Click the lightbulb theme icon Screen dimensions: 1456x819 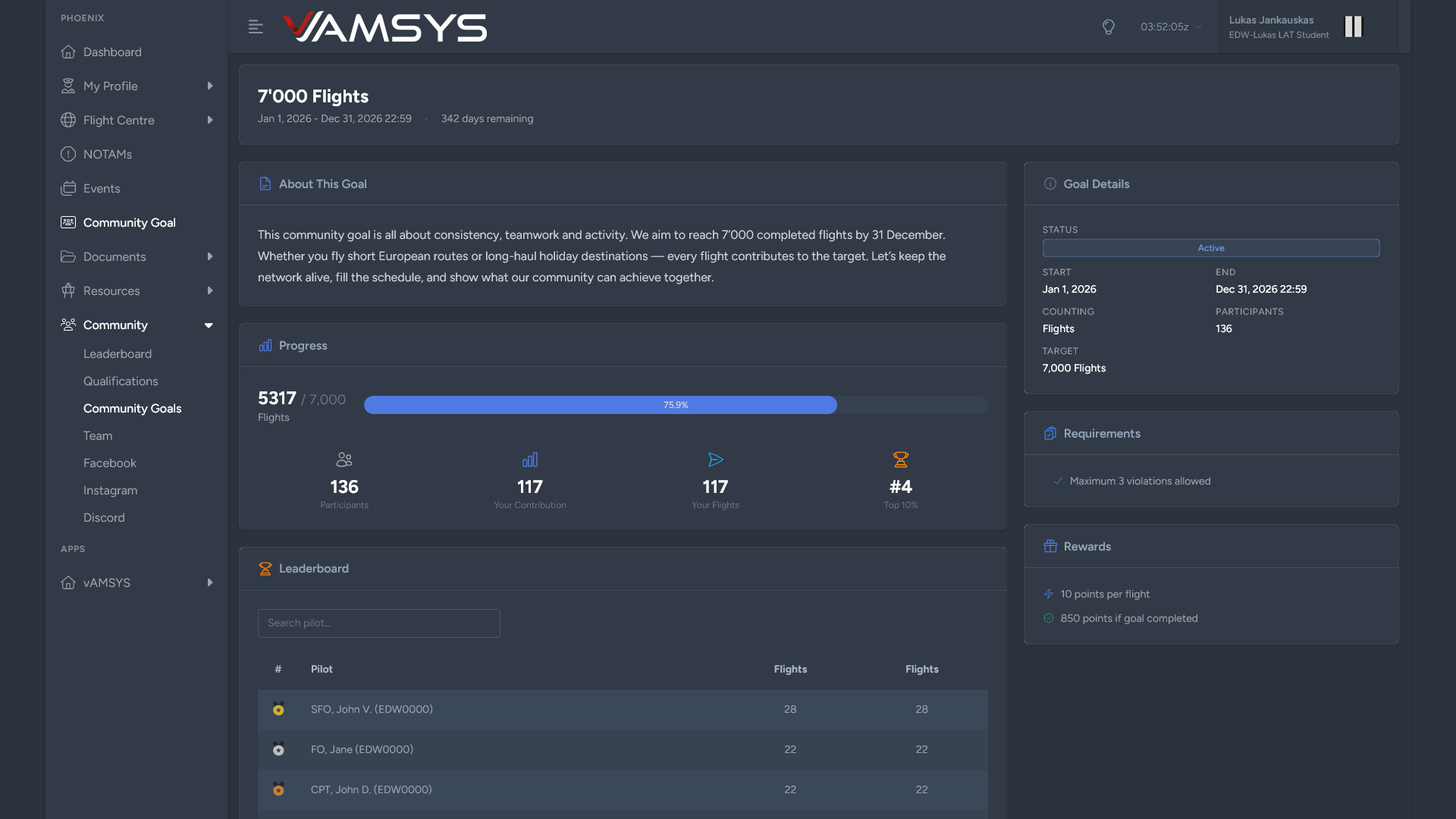point(1108,27)
